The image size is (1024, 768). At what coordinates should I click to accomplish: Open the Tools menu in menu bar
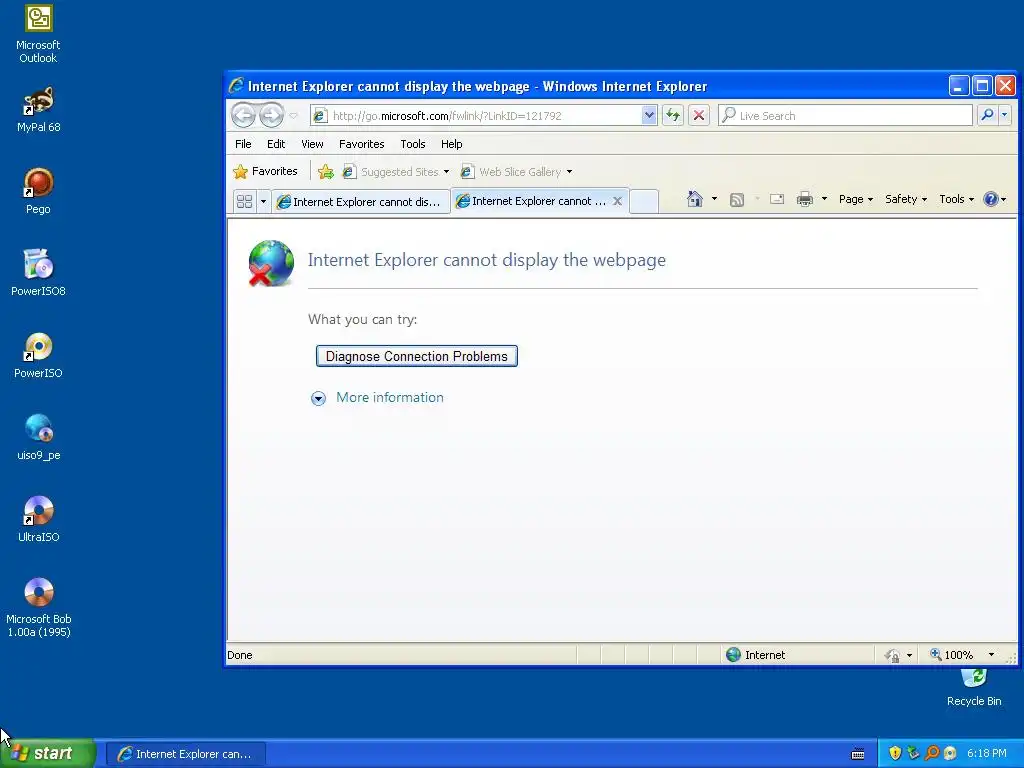[413, 144]
